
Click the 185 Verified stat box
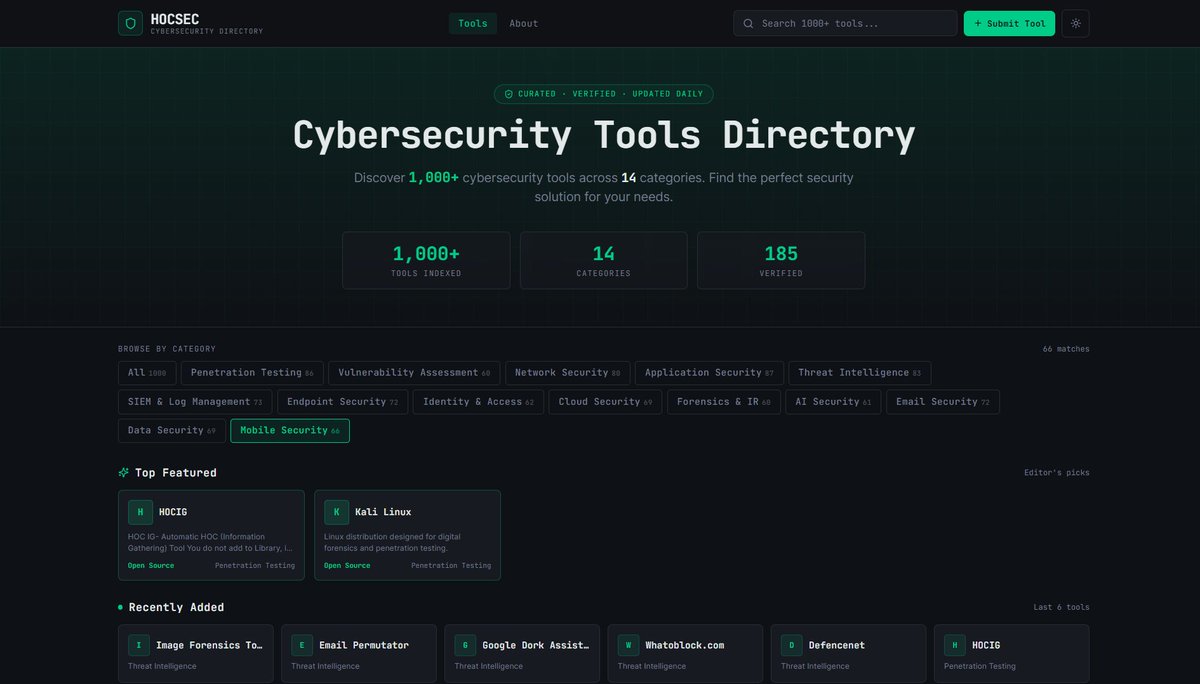(781, 261)
